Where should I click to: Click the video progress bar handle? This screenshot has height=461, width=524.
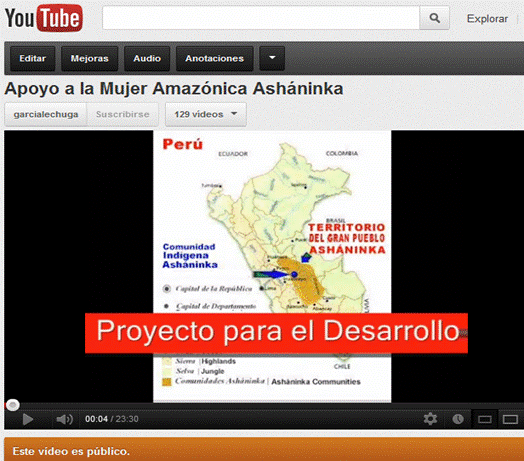coord(13,405)
